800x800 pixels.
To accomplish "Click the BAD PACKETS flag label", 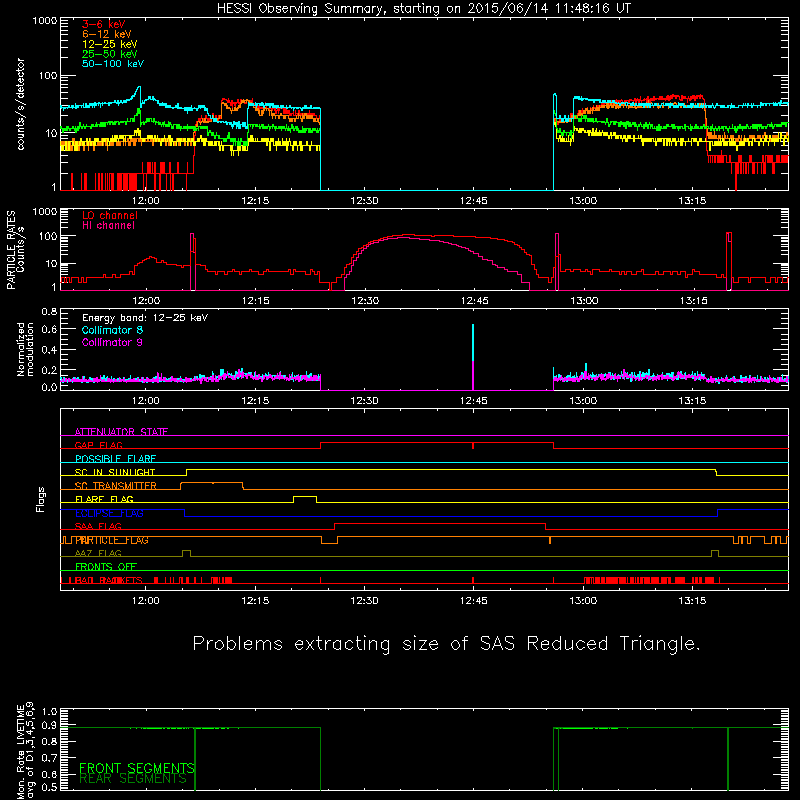I will click(x=109, y=580).
